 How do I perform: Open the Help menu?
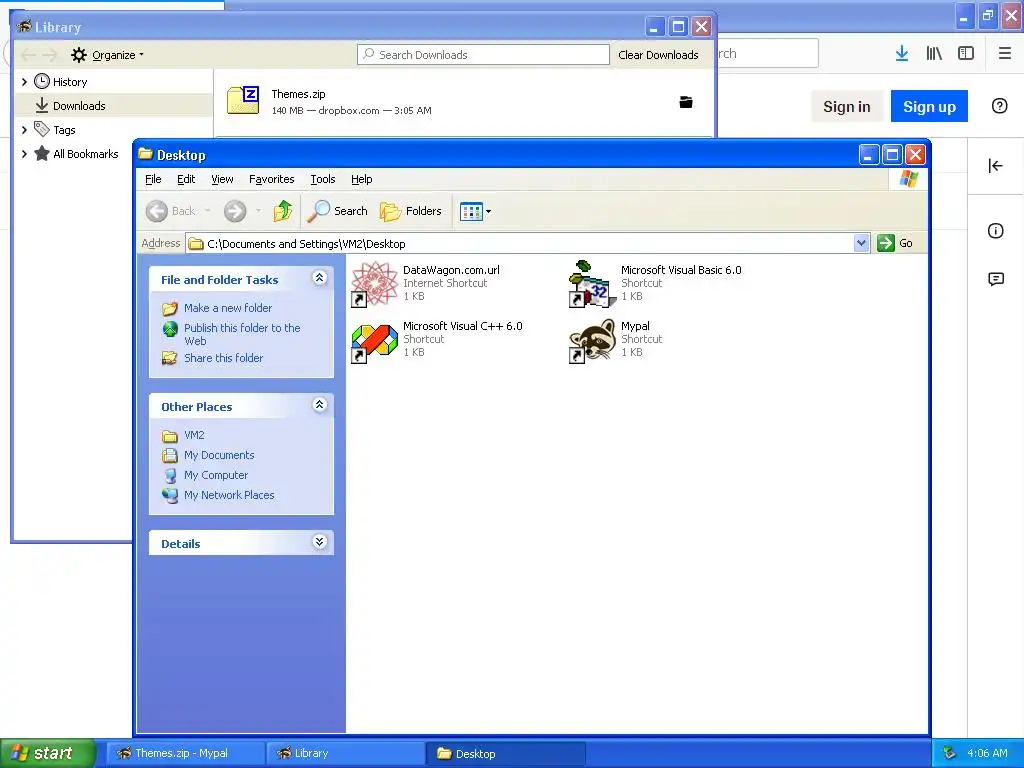pyautogui.click(x=361, y=179)
